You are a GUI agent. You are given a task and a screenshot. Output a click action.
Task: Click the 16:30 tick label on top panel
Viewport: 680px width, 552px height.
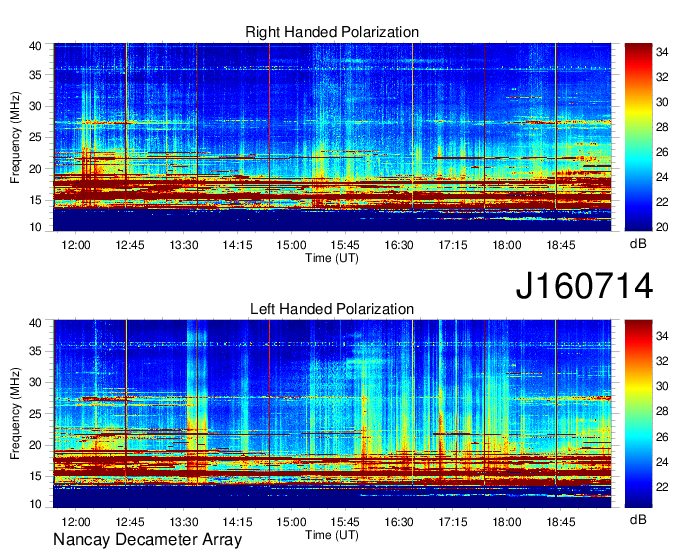click(x=399, y=245)
